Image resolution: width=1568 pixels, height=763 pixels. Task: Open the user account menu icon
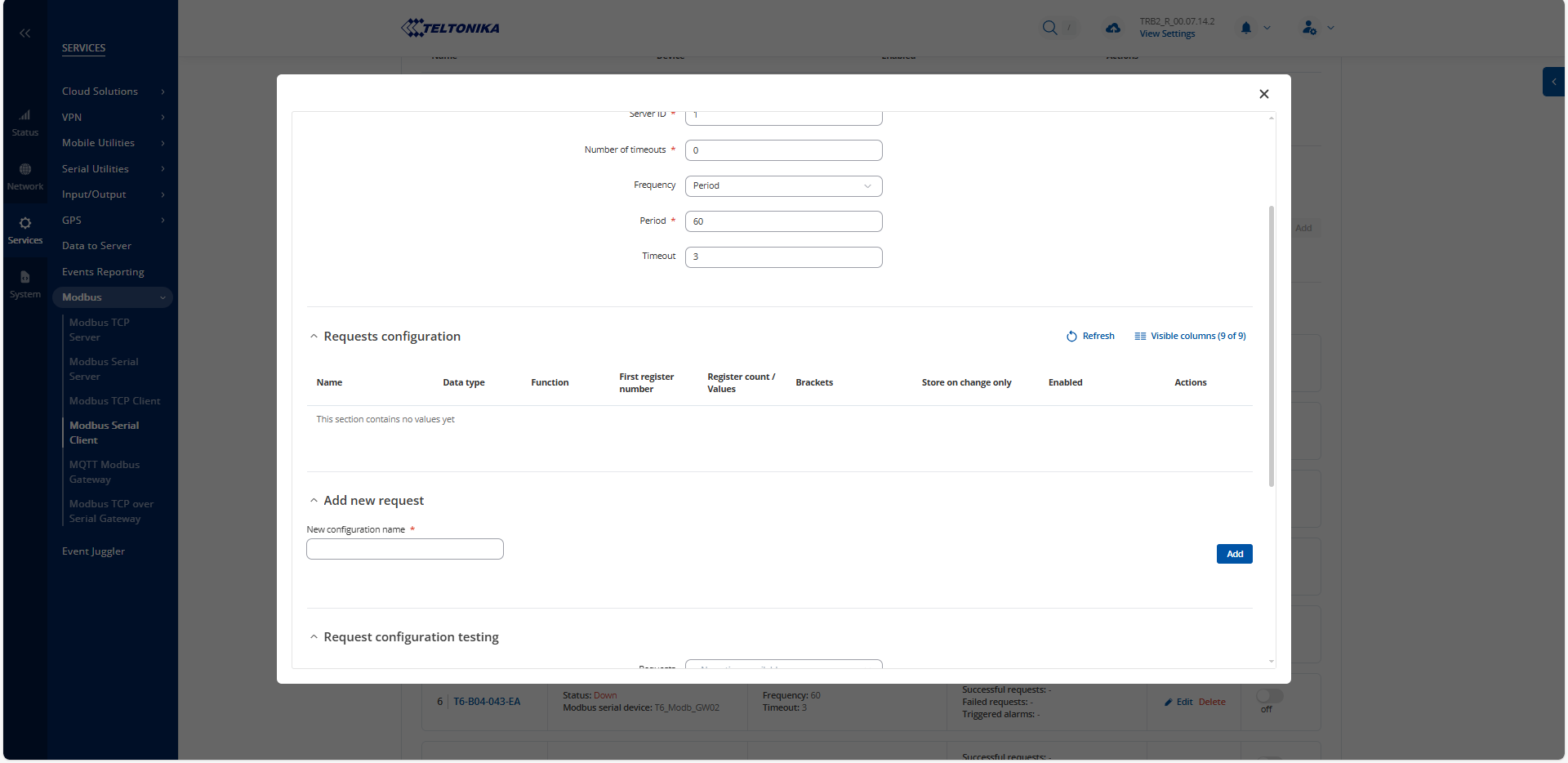coord(1309,28)
